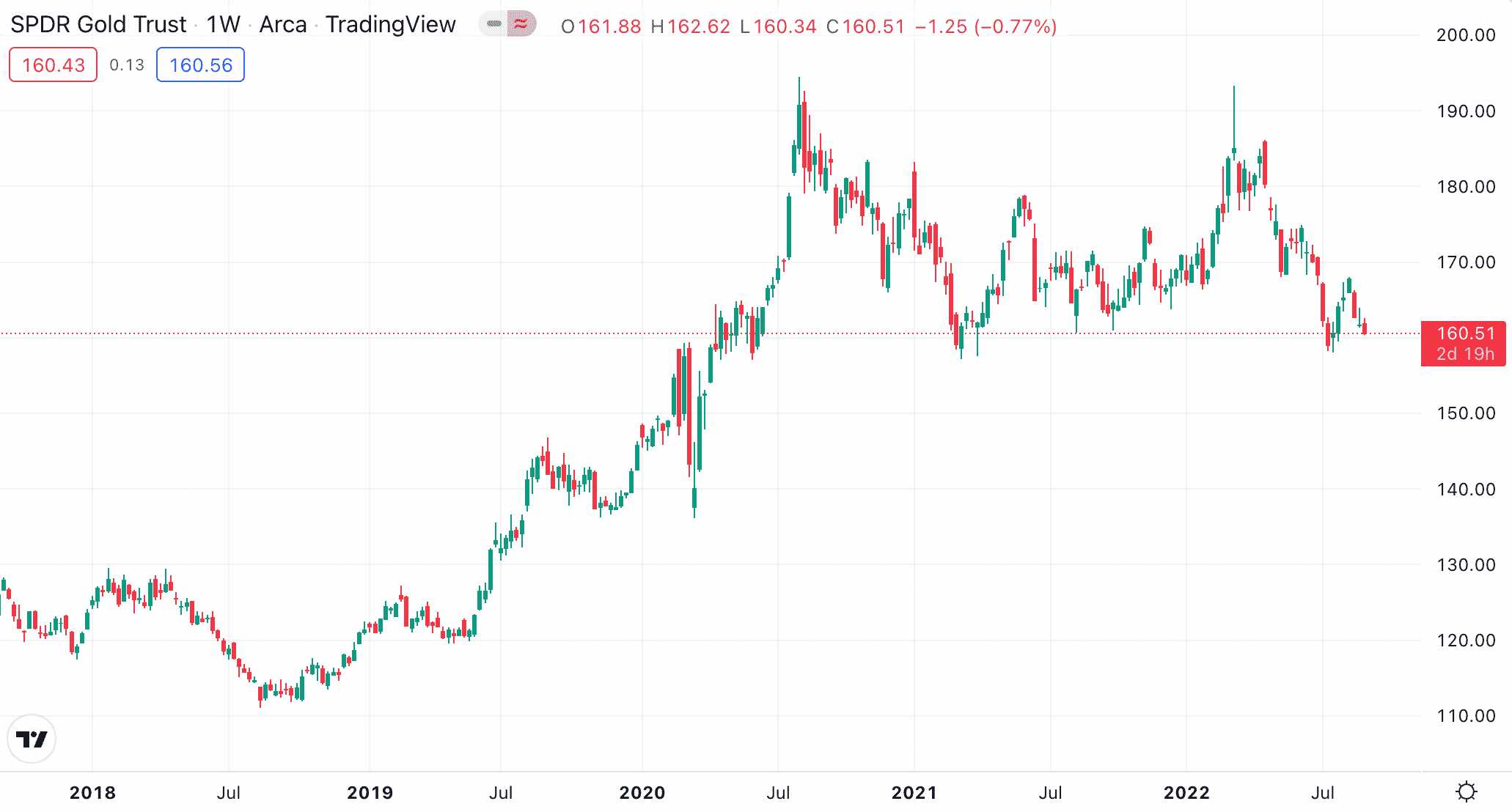Select the 1W interval label
The image size is (1512, 812).
[224, 24]
